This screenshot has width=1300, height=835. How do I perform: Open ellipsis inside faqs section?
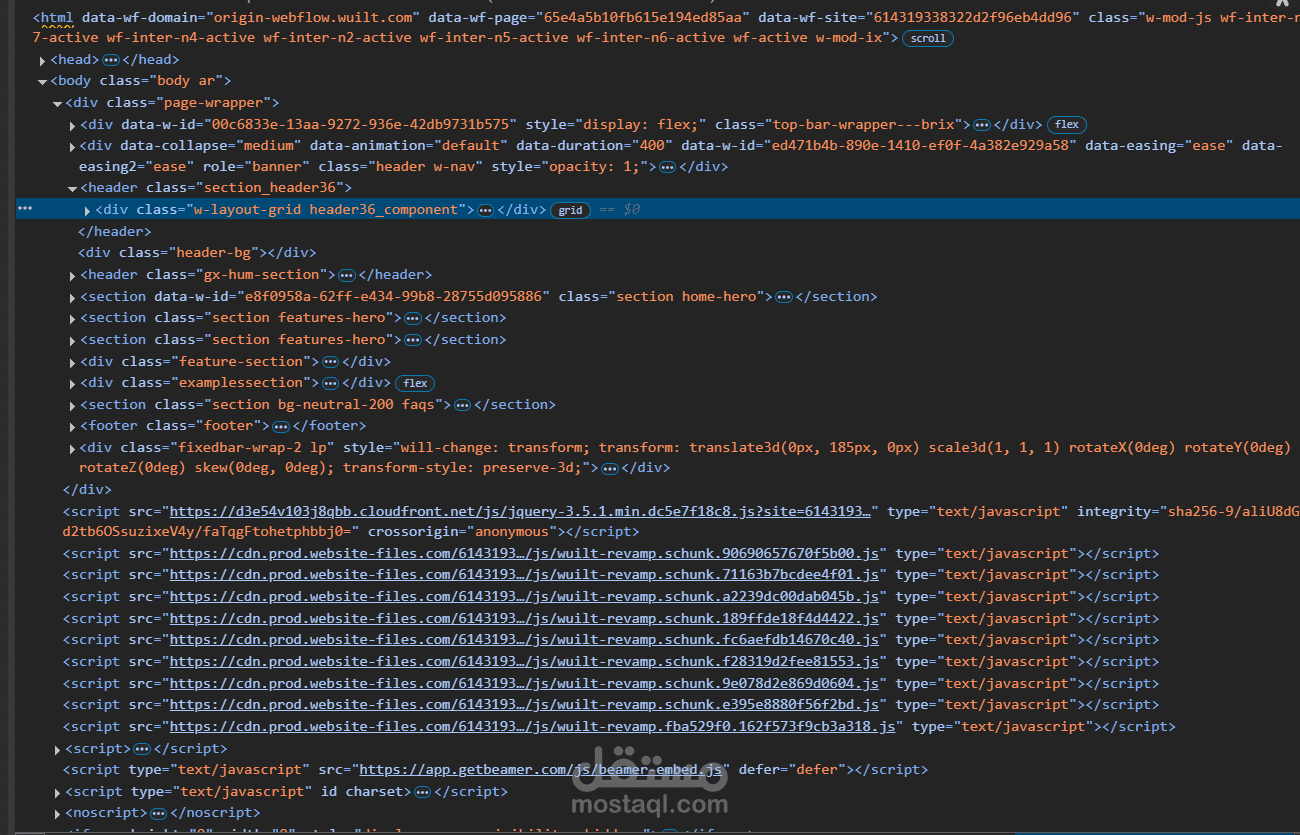click(462, 405)
